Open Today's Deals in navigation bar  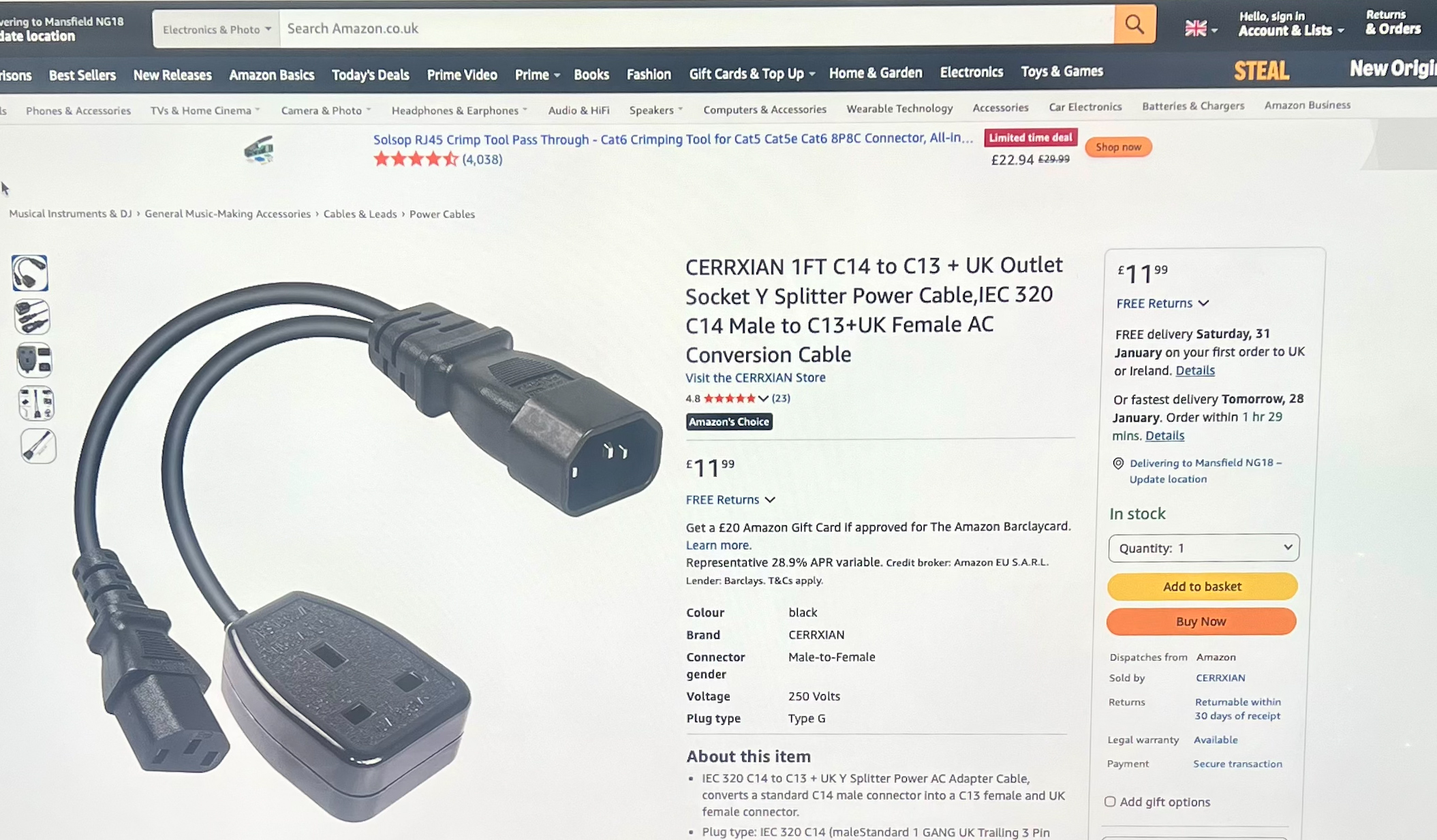(x=370, y=75)
